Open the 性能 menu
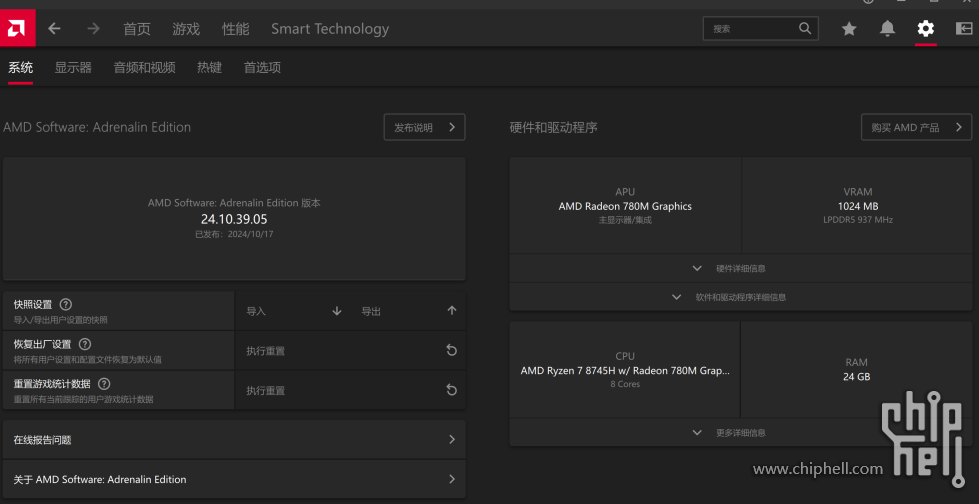The width and height of the screenshot is (979, 504). [235, 29]
